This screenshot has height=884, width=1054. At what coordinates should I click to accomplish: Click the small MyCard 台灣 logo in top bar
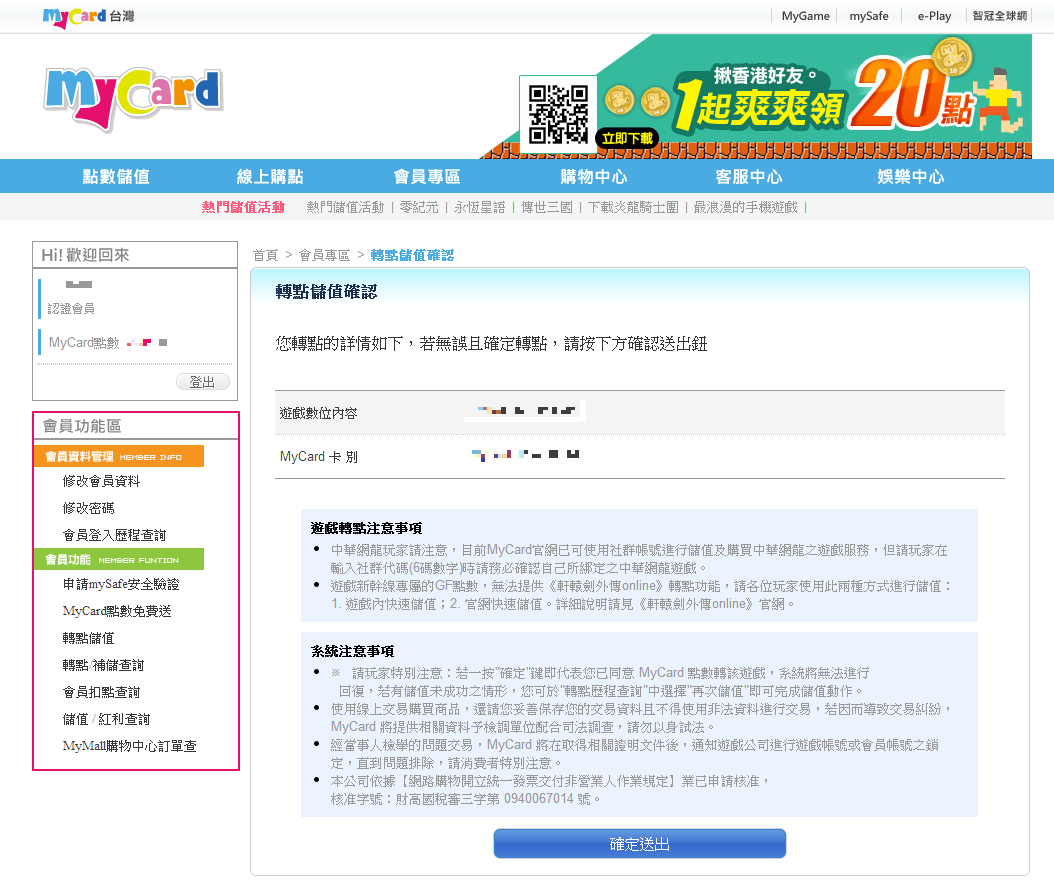coord(88,16)
